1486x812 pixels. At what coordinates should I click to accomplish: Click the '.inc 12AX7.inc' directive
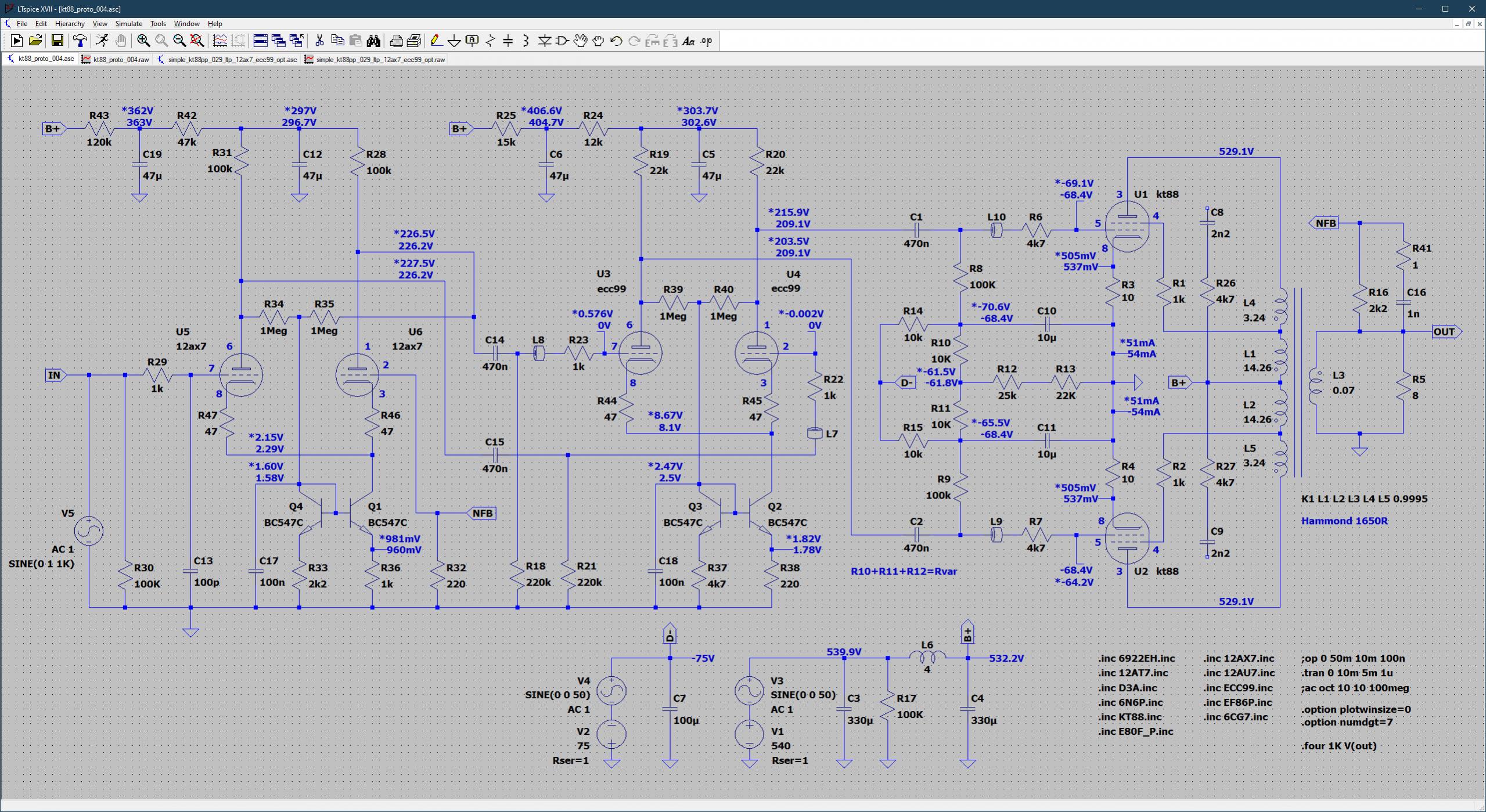(1239, 658)
